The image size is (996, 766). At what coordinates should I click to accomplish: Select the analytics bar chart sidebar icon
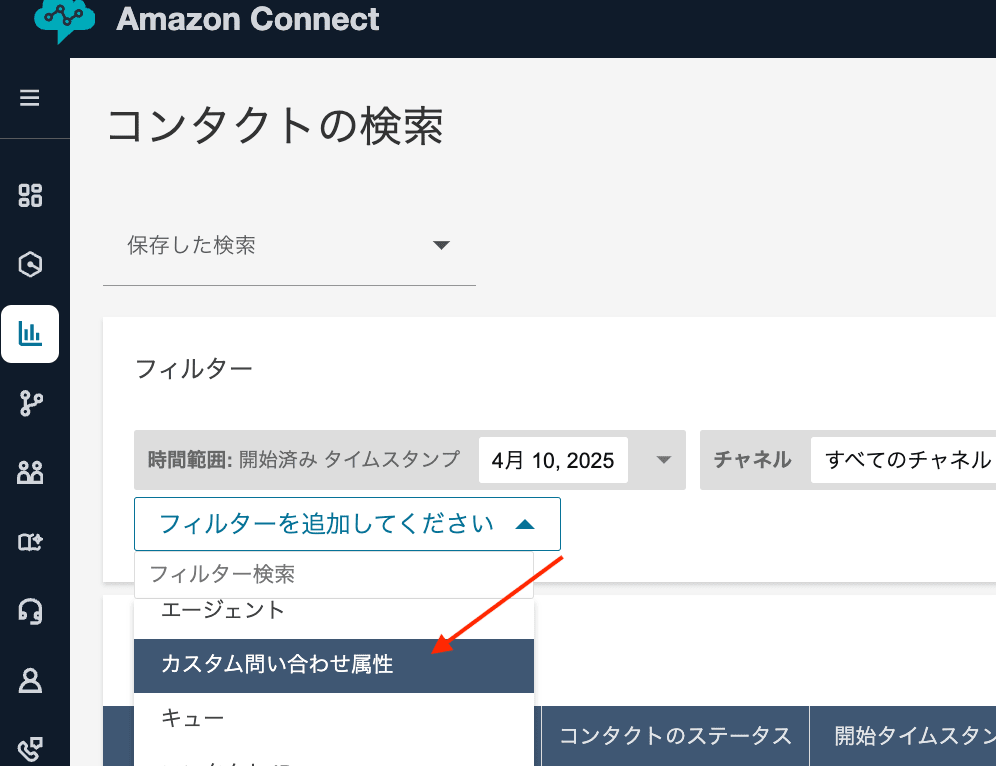(30, 333)
